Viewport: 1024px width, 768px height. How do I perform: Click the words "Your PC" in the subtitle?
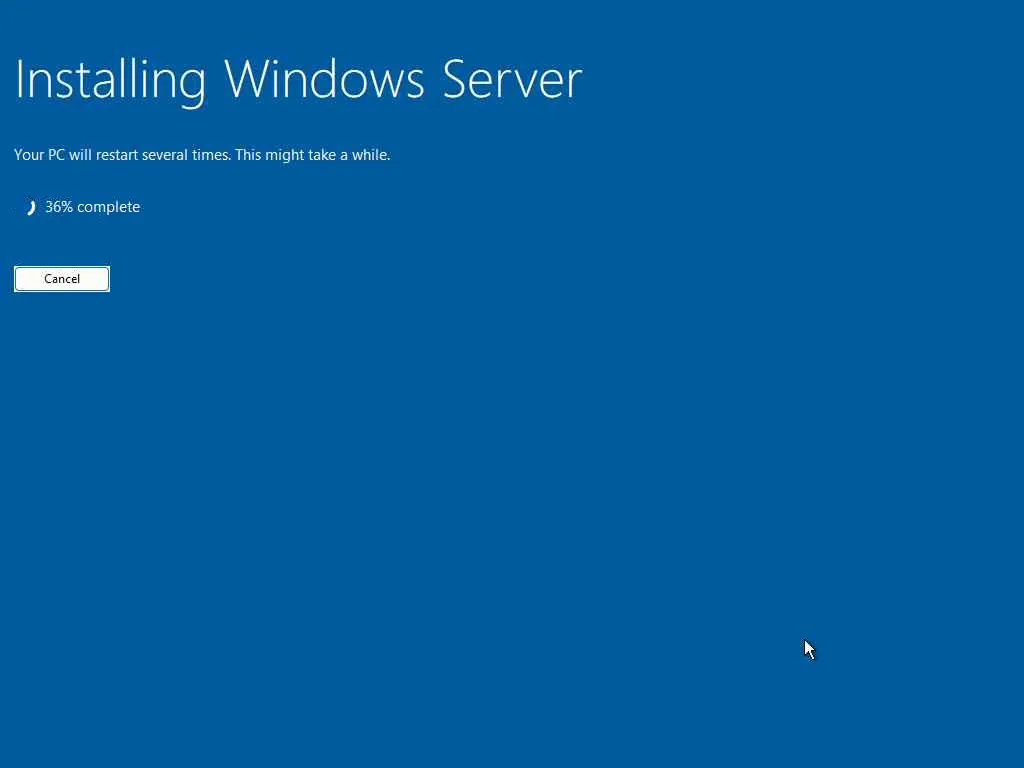pos(39,155)
